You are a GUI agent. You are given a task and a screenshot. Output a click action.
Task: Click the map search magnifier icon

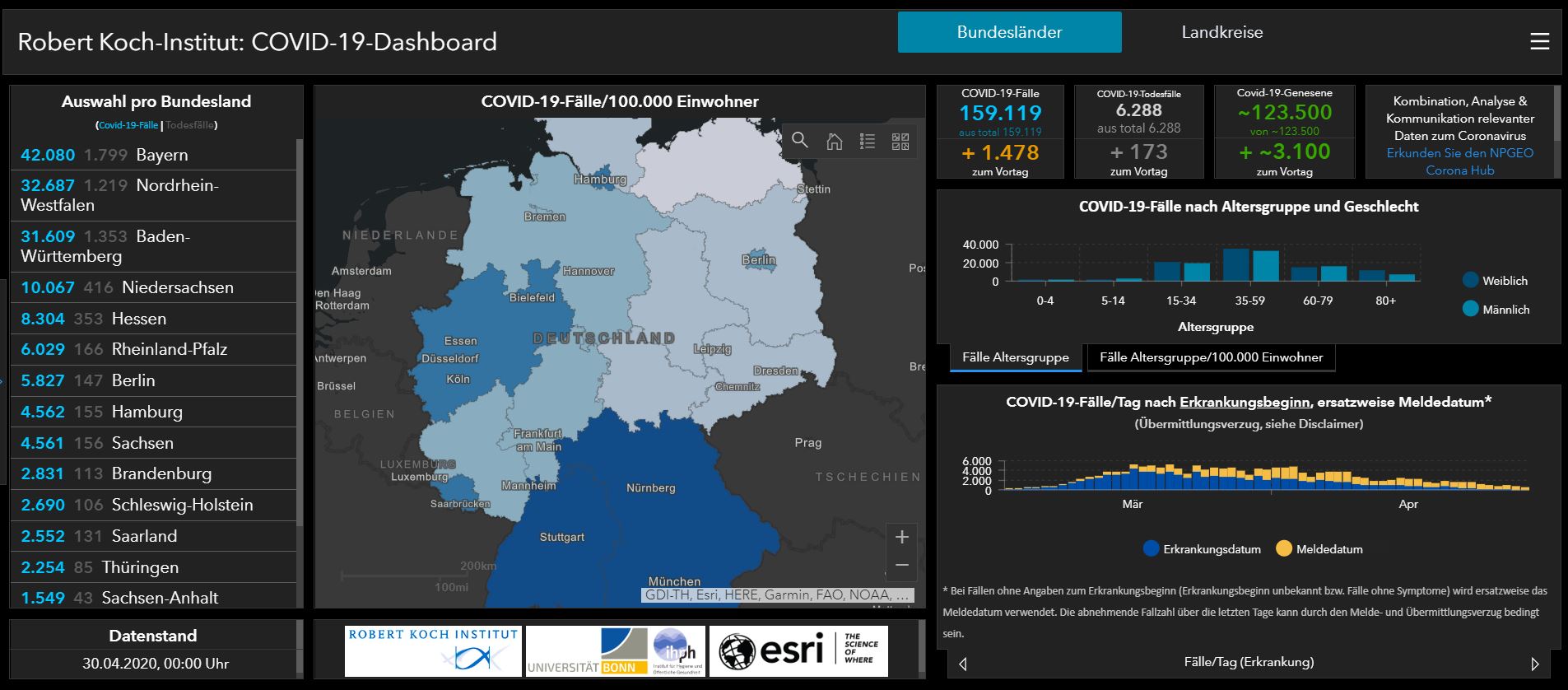click(799, 141)
